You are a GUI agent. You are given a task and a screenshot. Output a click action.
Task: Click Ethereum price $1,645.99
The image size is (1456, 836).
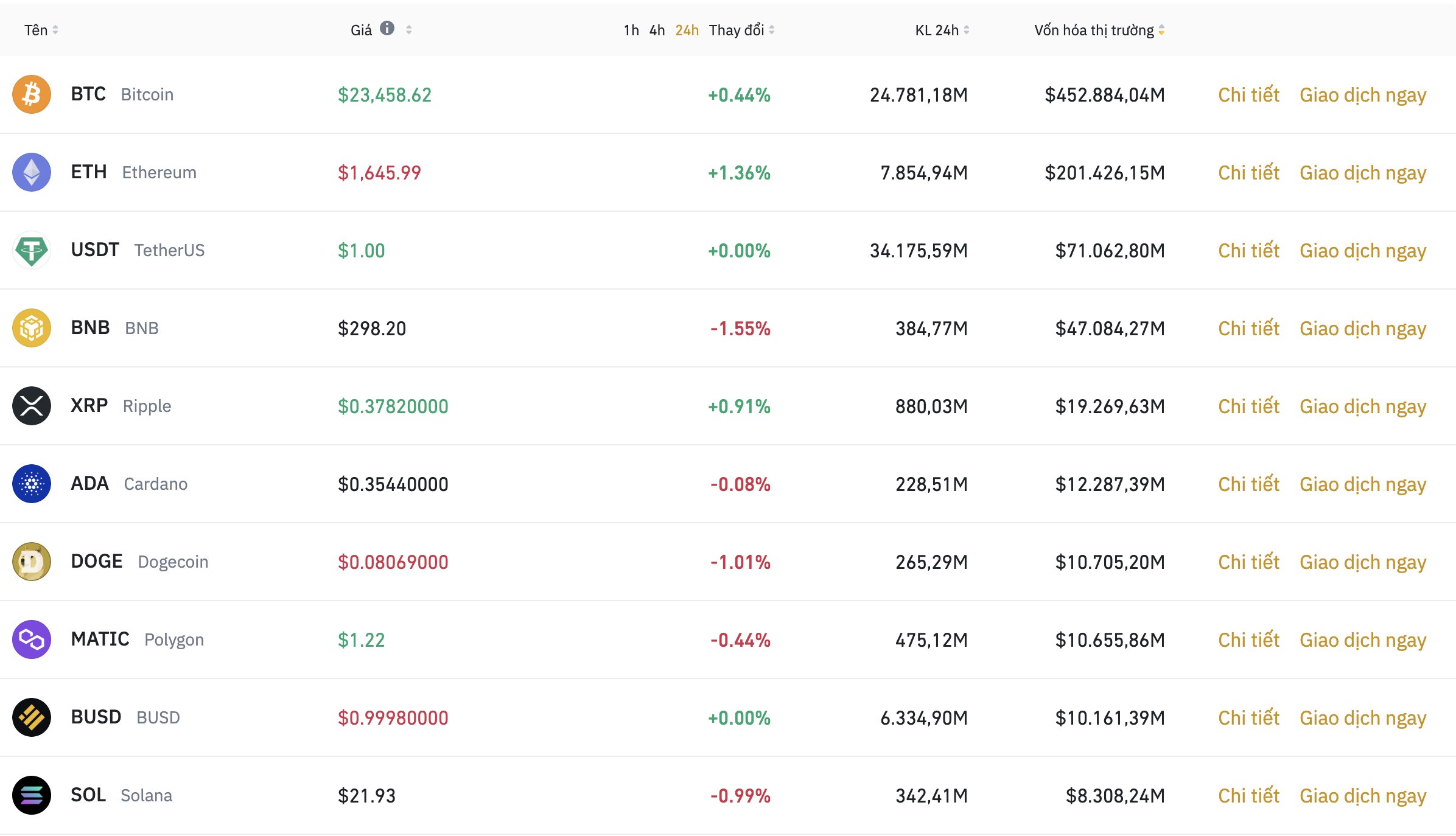pyautogui.click(x=379, y=173)
